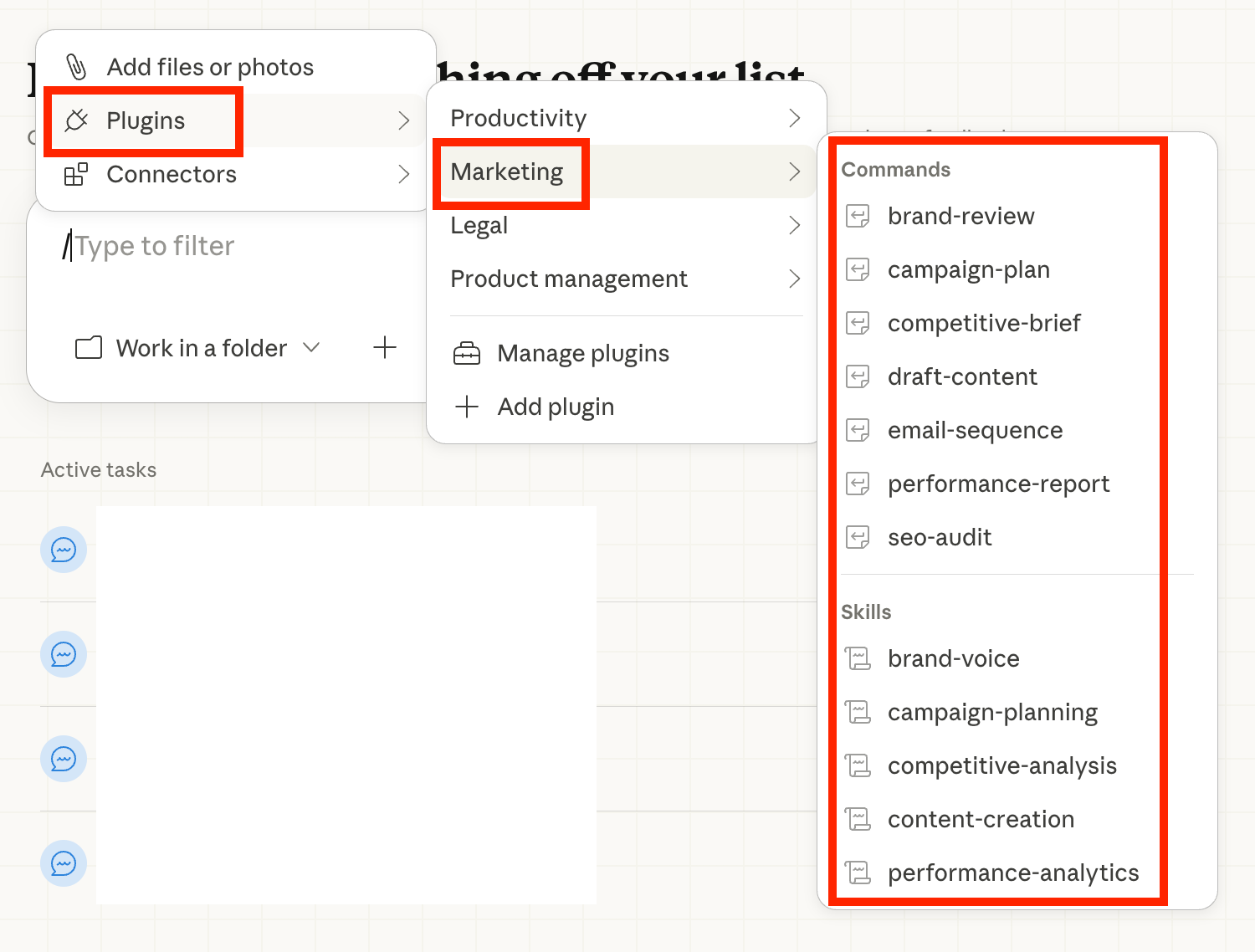The height and width of the screenshot is (952, 1255).
Task: Pick the performance-analytics skill
Action: coord(1012,873)
